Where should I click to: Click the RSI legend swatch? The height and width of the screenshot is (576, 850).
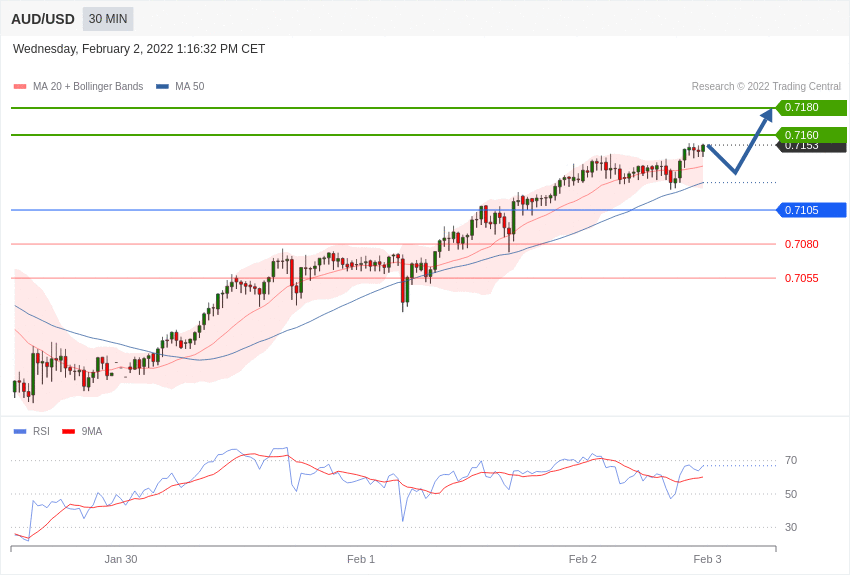coord(20,431)
